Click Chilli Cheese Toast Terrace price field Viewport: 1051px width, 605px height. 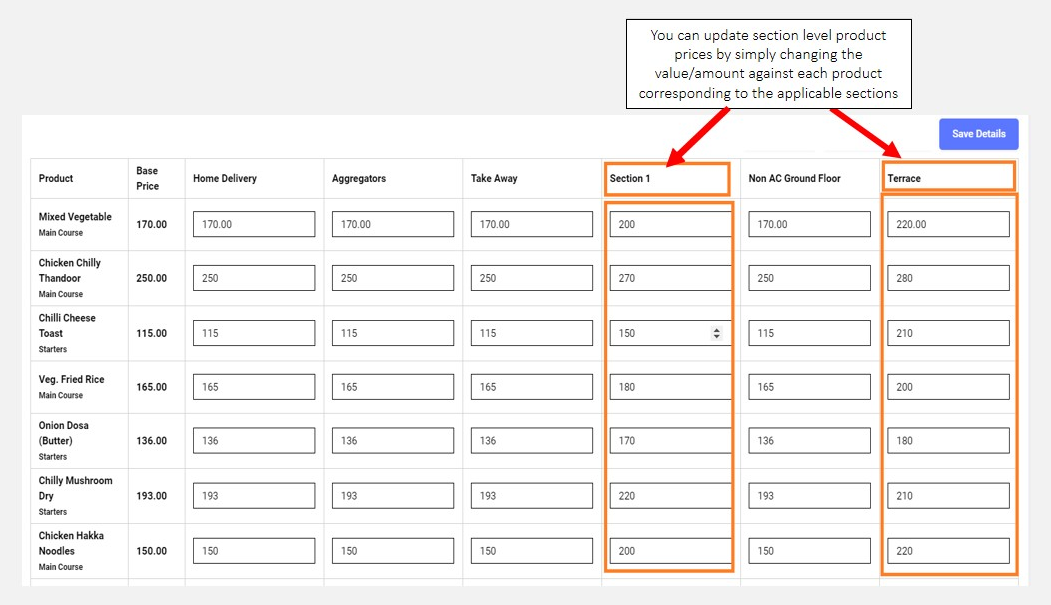[948, 333]
